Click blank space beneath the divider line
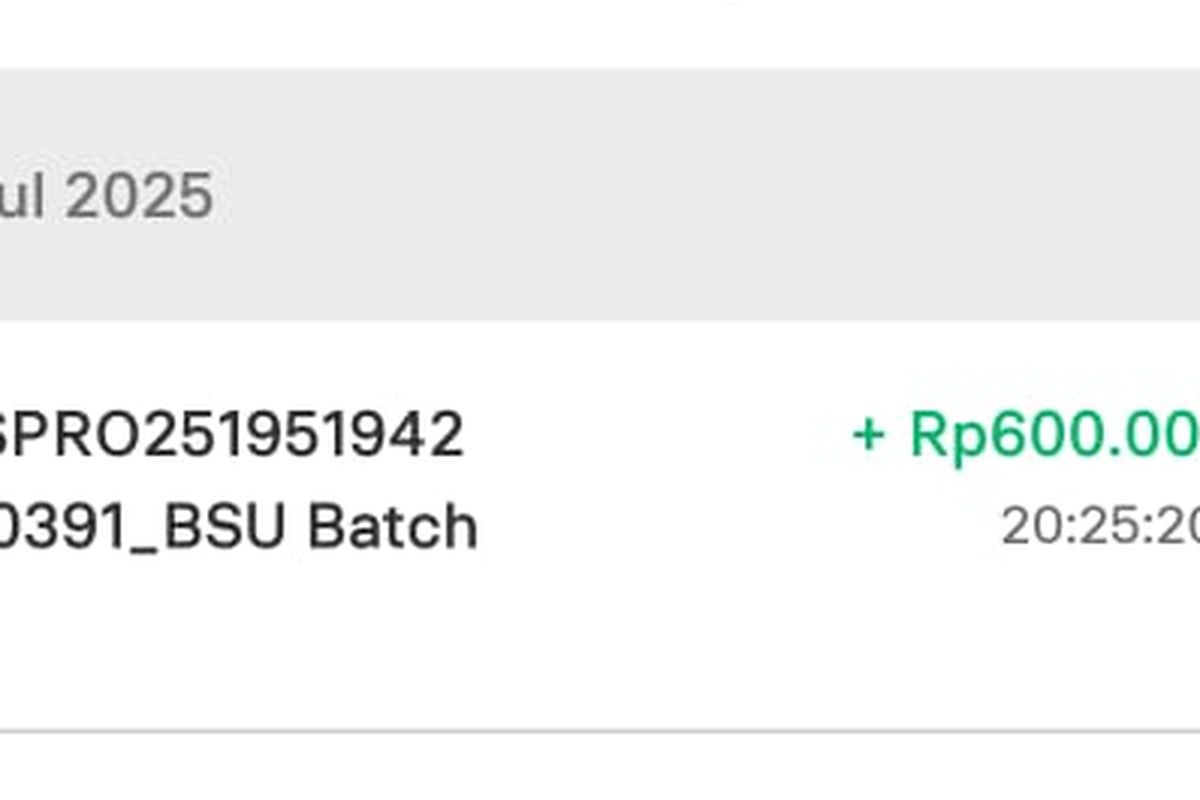The image size is (1200, 800). 600,768
